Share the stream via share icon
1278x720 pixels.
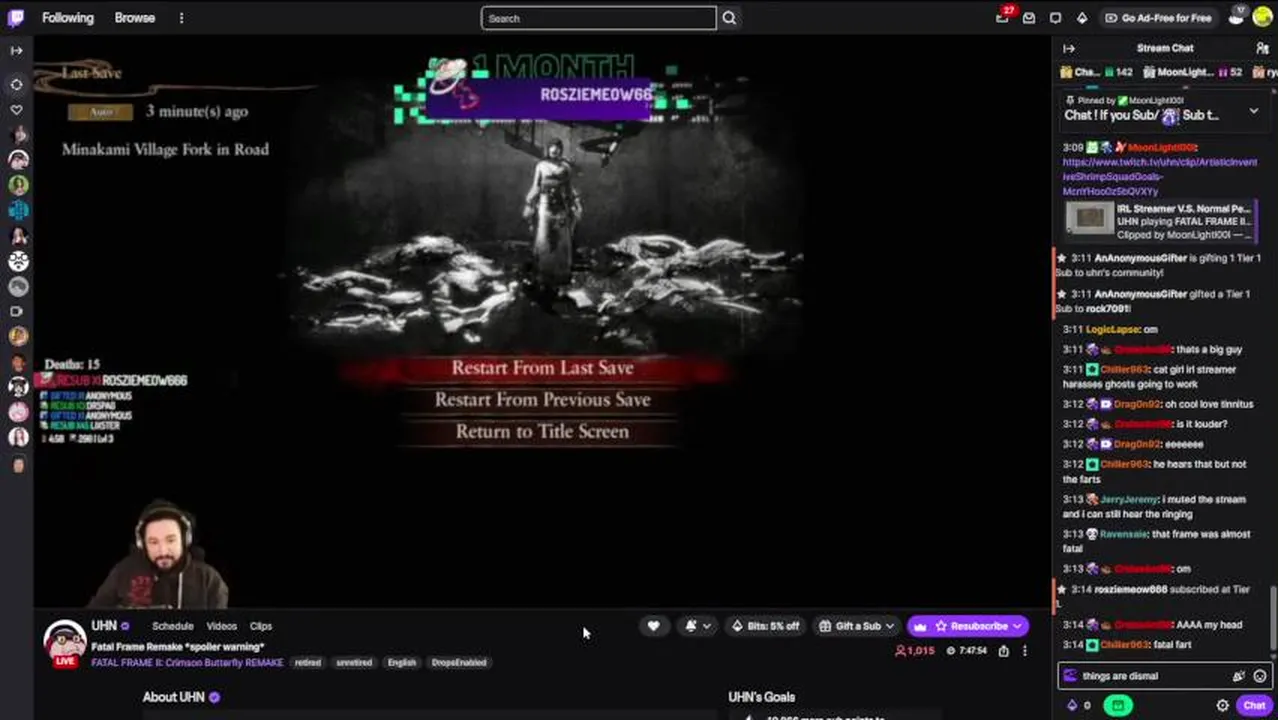tap(1003, 651)
